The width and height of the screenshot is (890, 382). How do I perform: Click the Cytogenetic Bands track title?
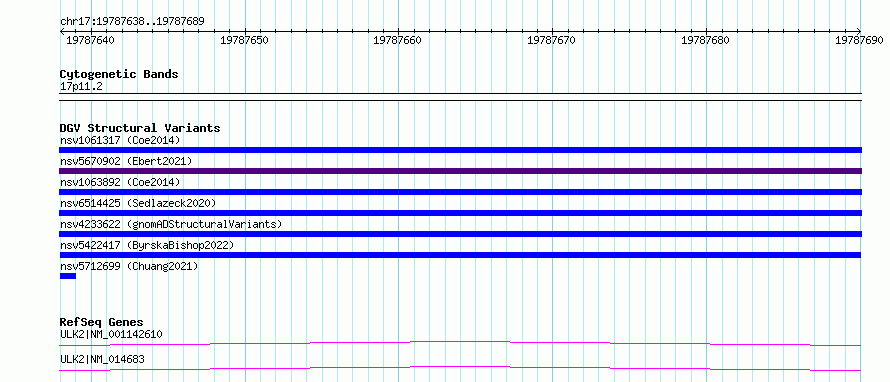(119, 74)
